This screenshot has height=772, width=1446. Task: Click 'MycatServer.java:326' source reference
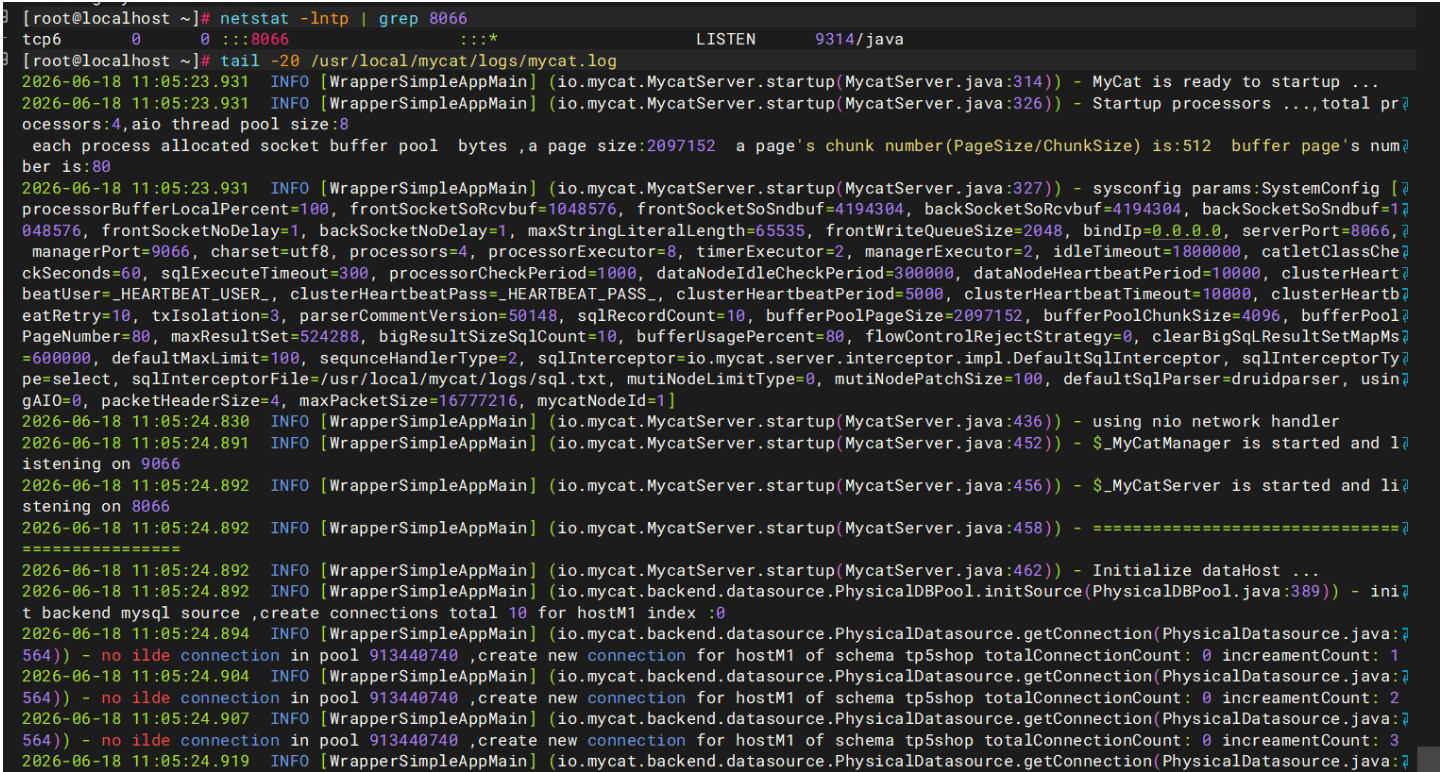pyautogui.click(x=943, y=103)
